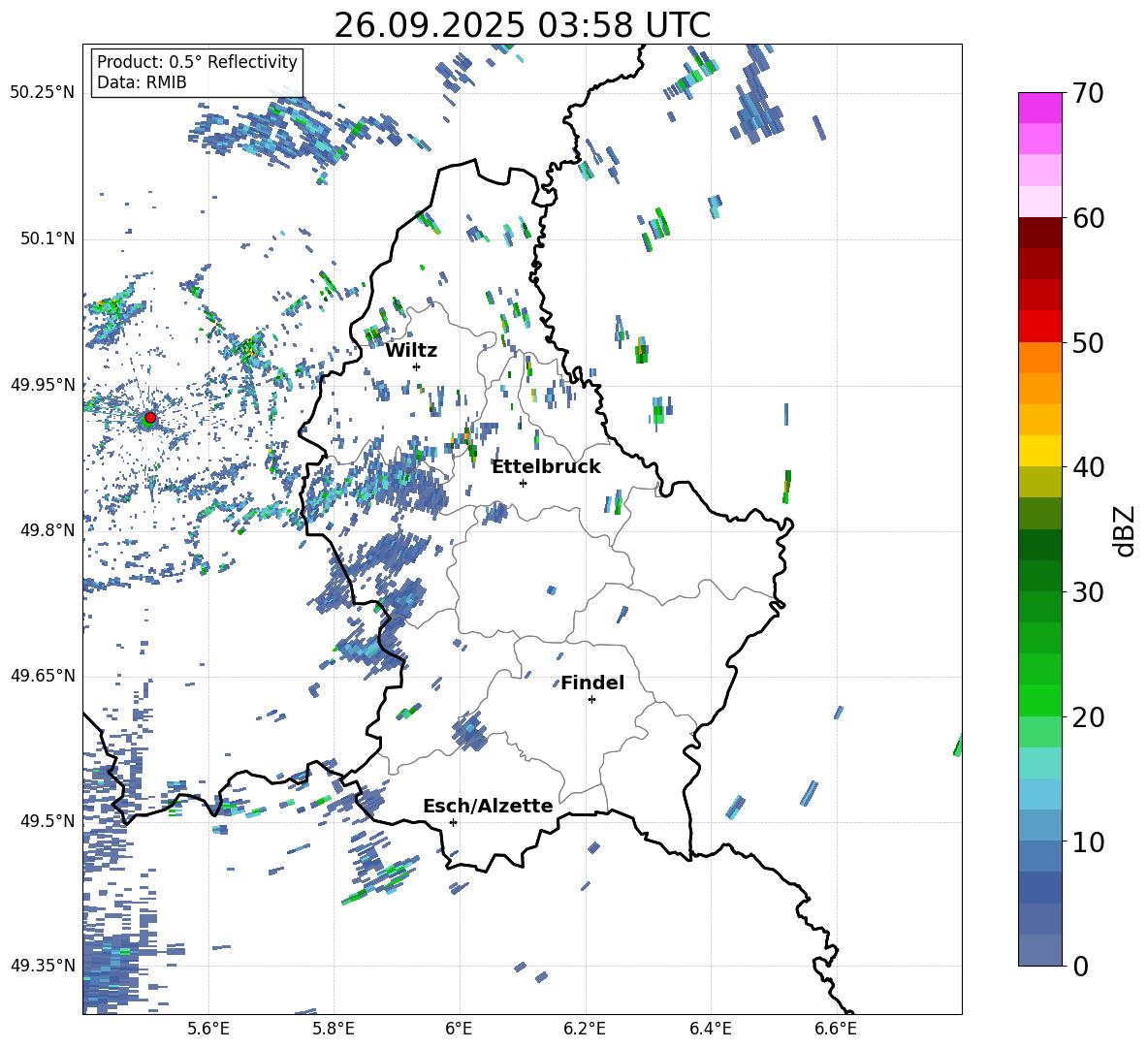Click the 49.5°N latitude label

47,820
